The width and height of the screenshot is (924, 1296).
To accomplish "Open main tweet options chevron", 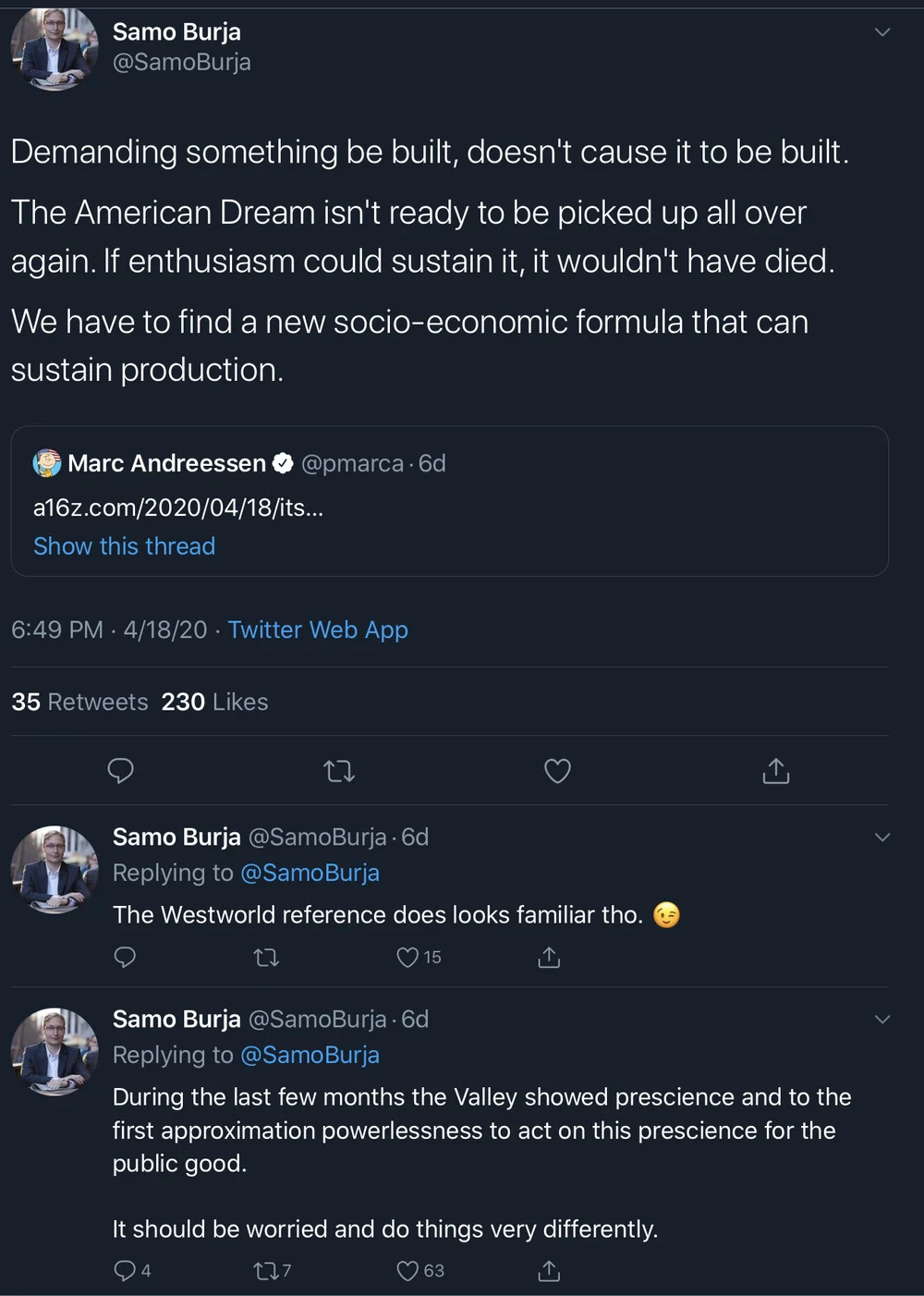I will click(x=882, y=32).
